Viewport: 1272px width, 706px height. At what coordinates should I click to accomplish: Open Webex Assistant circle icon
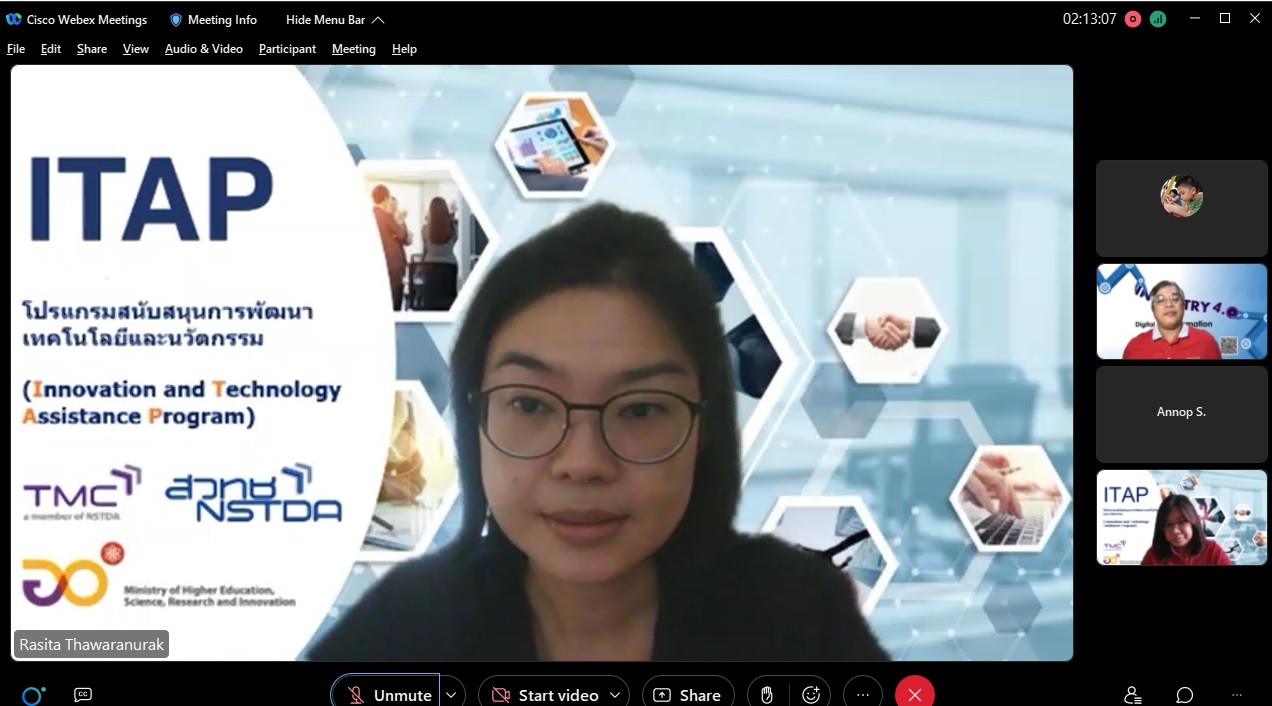click(x=33, y=694)
